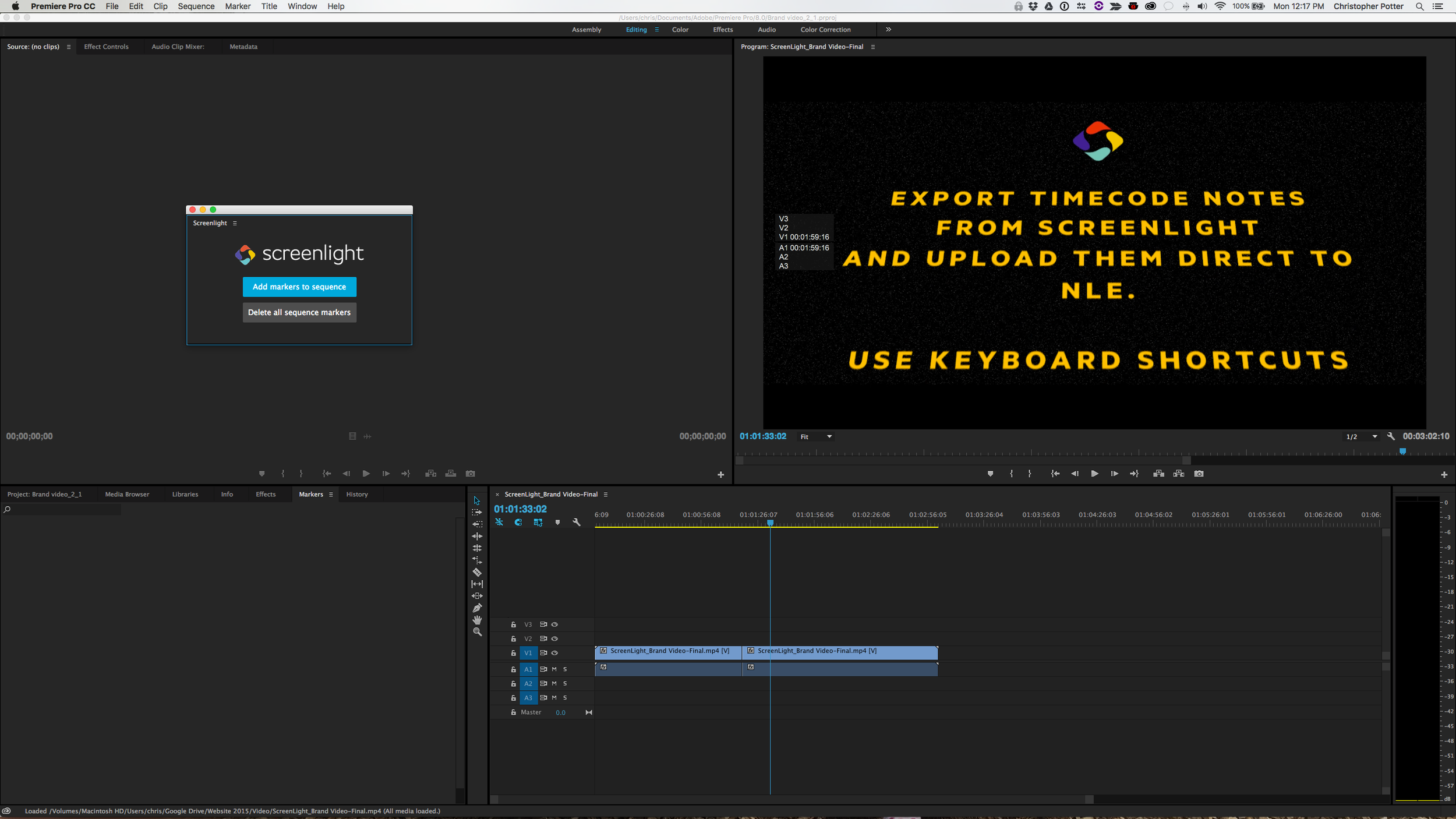Switch to the Color workspace
Screen dimensions: 1456x819
pyautogui.click(x=680, y=30)
